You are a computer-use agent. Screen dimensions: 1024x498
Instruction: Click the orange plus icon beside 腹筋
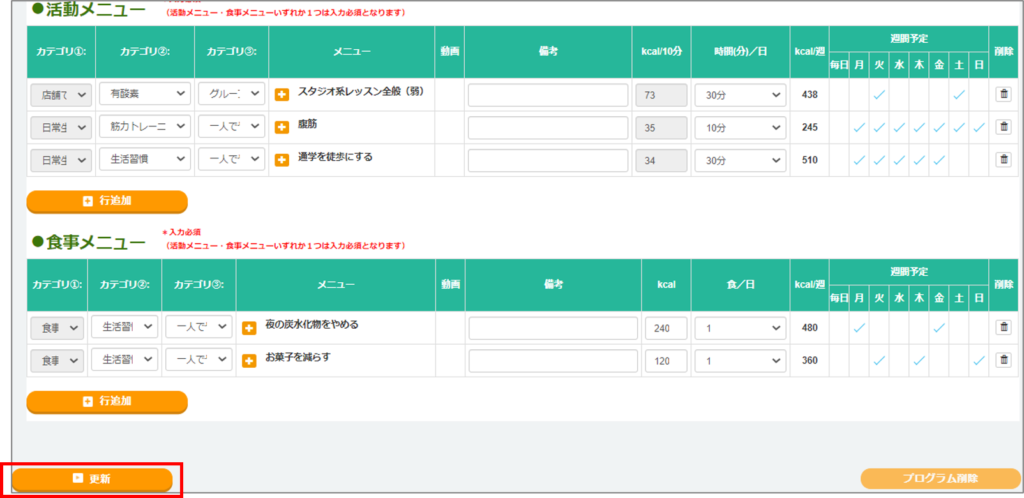pos(282,128)
